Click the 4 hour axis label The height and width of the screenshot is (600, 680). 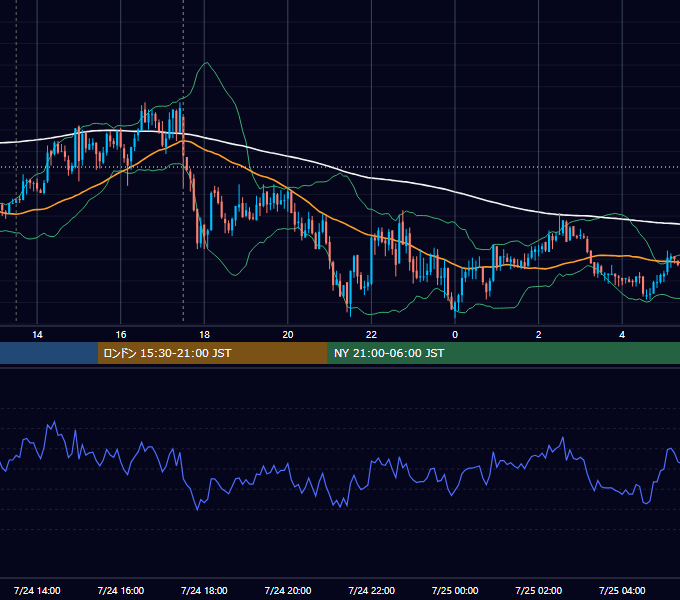click(x=622, y=335)
